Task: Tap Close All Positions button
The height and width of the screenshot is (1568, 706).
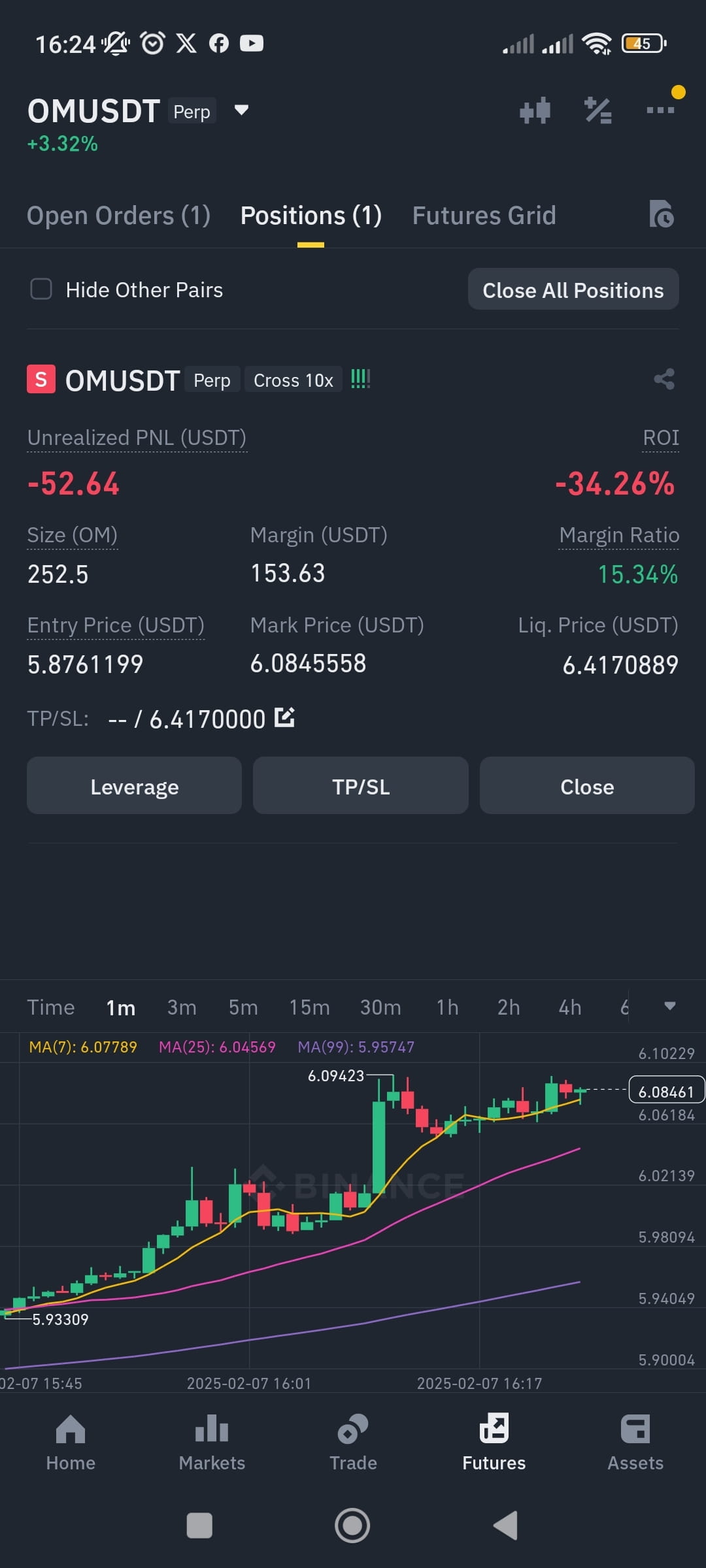Action: (573, 289)
